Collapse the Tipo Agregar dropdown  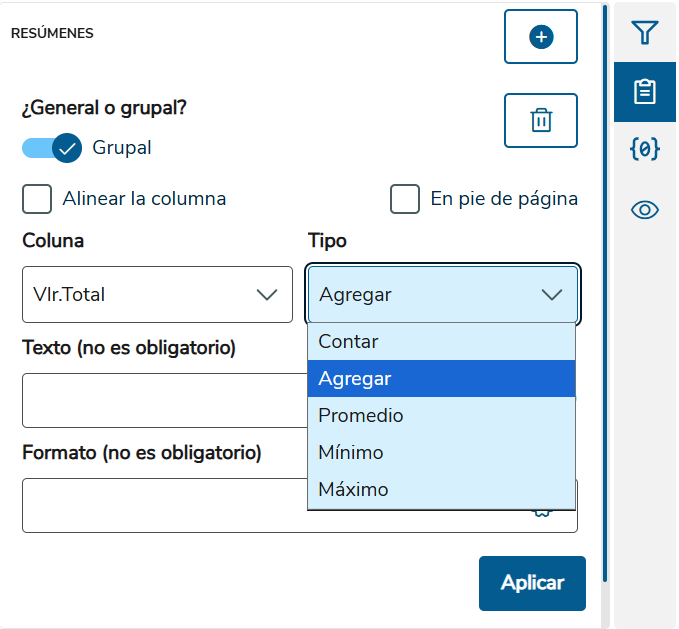(443, 294)
